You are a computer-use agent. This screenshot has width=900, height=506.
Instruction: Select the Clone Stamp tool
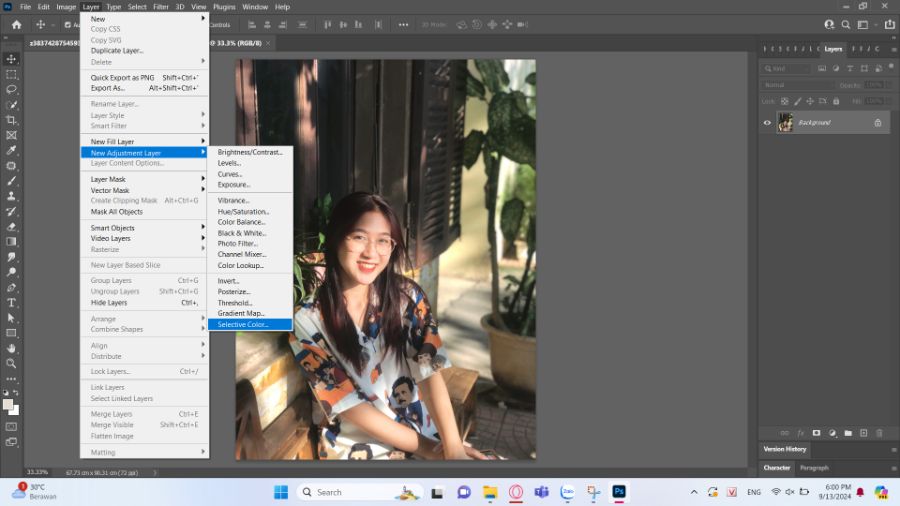tap(11, 196)
